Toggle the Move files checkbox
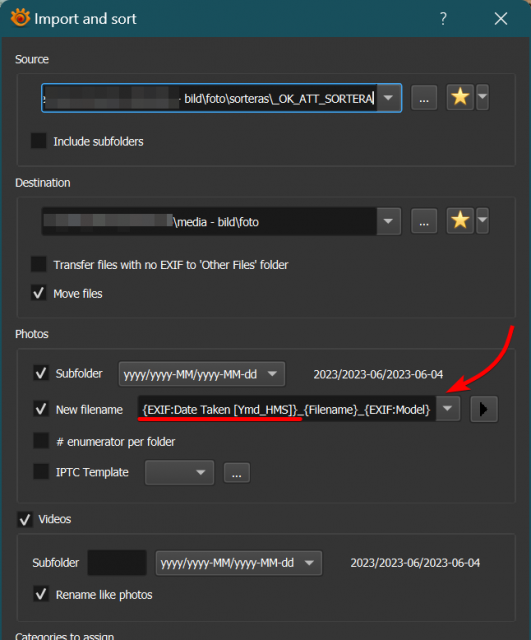This screenshot has height=640, width=531. [39, 293]
